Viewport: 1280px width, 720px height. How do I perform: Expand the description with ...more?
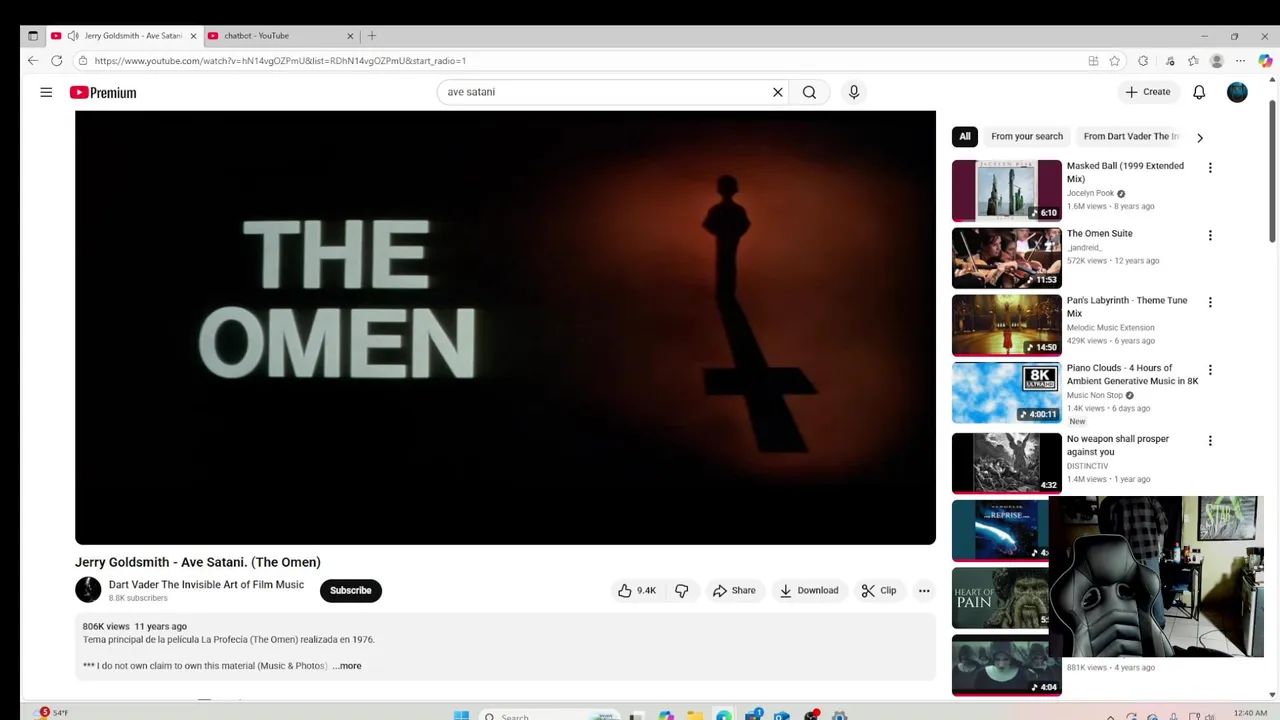[347, 666]
